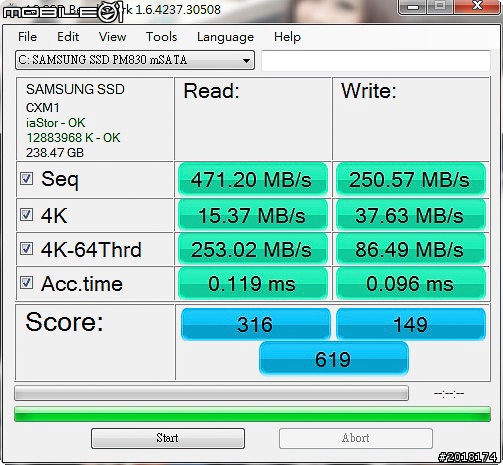Image resolution: width=503 pixels, height=465 pixels.
Task: Toggle the 4K-64Thrd test checkbox
Action: pyautogui.click(x=26, y=249)
